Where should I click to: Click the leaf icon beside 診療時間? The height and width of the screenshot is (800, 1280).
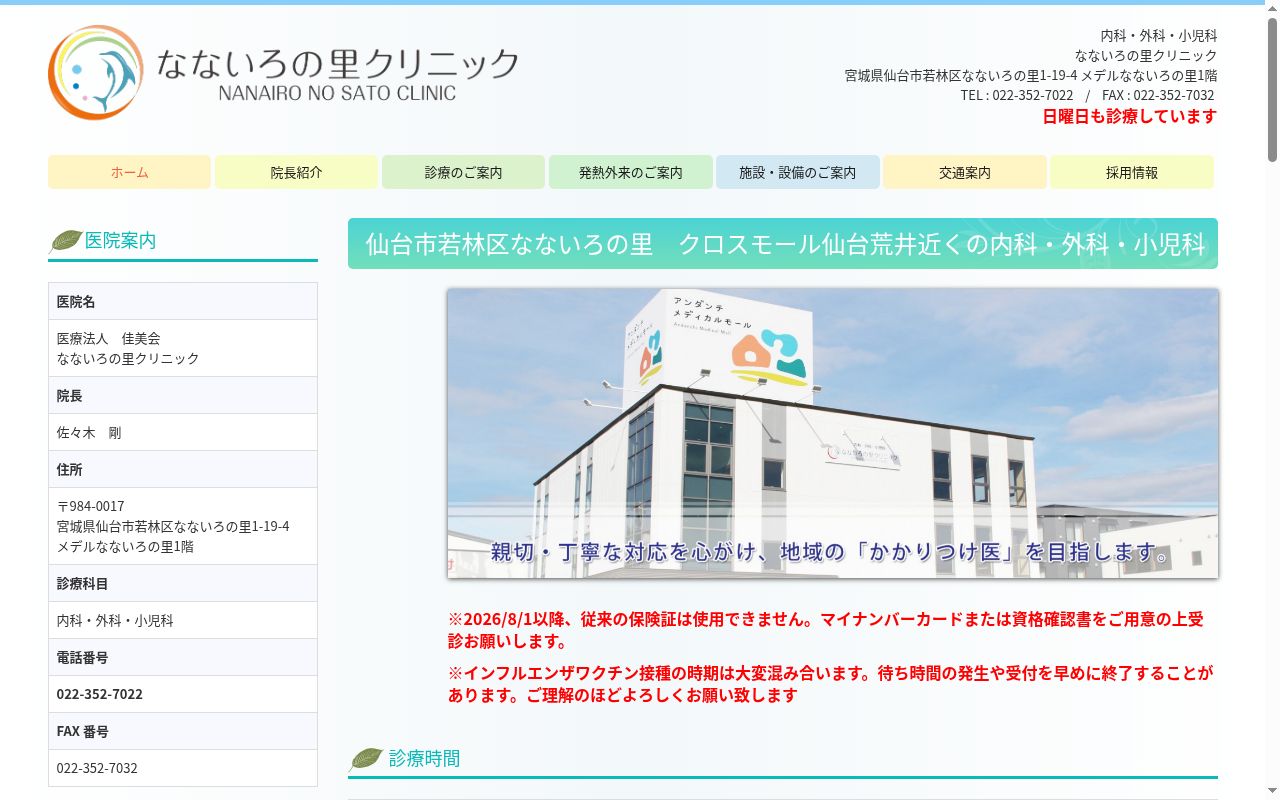(366, 758)
